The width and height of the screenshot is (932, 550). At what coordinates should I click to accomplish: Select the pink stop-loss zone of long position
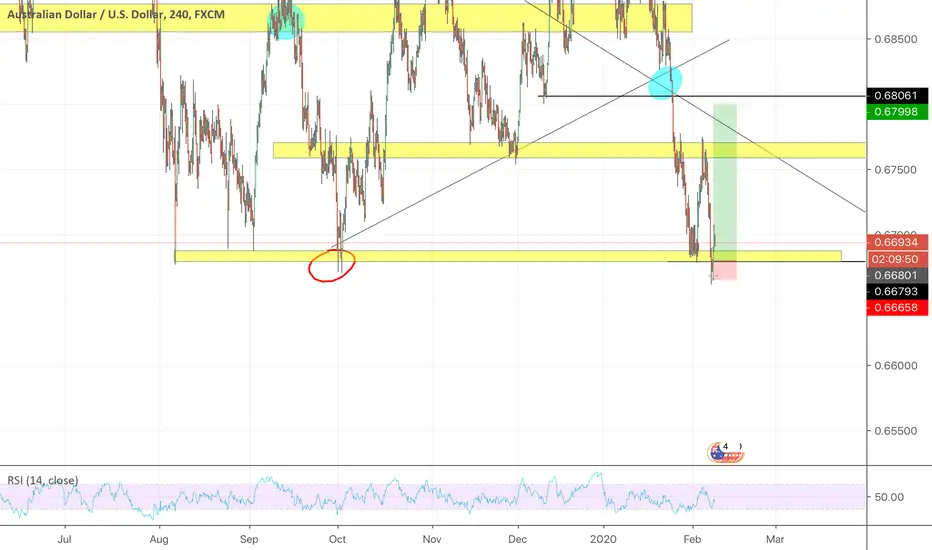[x=725, y=271]
